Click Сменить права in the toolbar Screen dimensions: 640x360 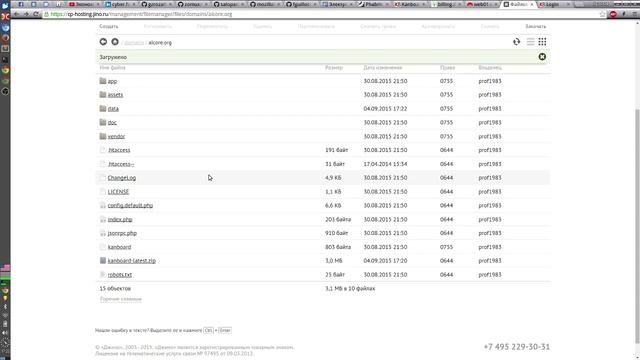click(378, 26)
